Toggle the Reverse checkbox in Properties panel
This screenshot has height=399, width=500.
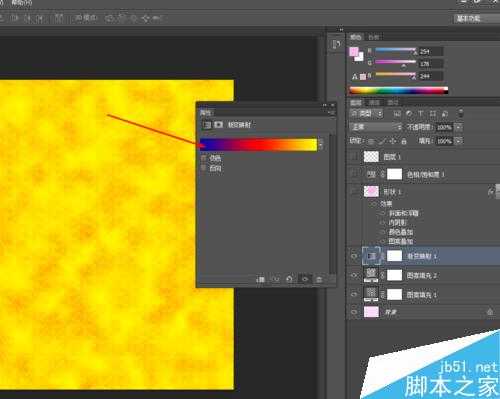(204, 168)
